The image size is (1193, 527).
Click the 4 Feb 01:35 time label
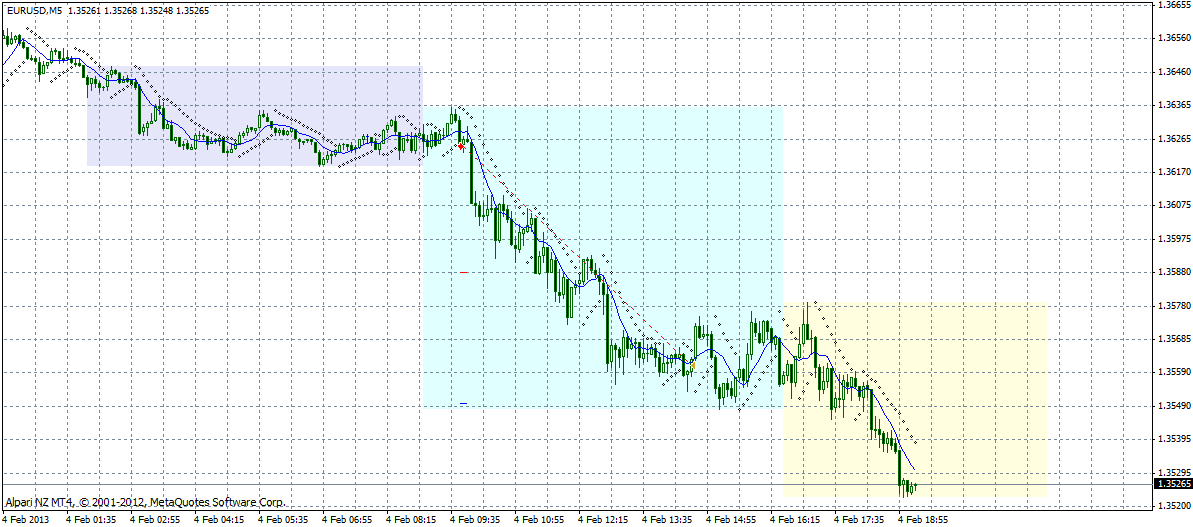click(91, 521)
